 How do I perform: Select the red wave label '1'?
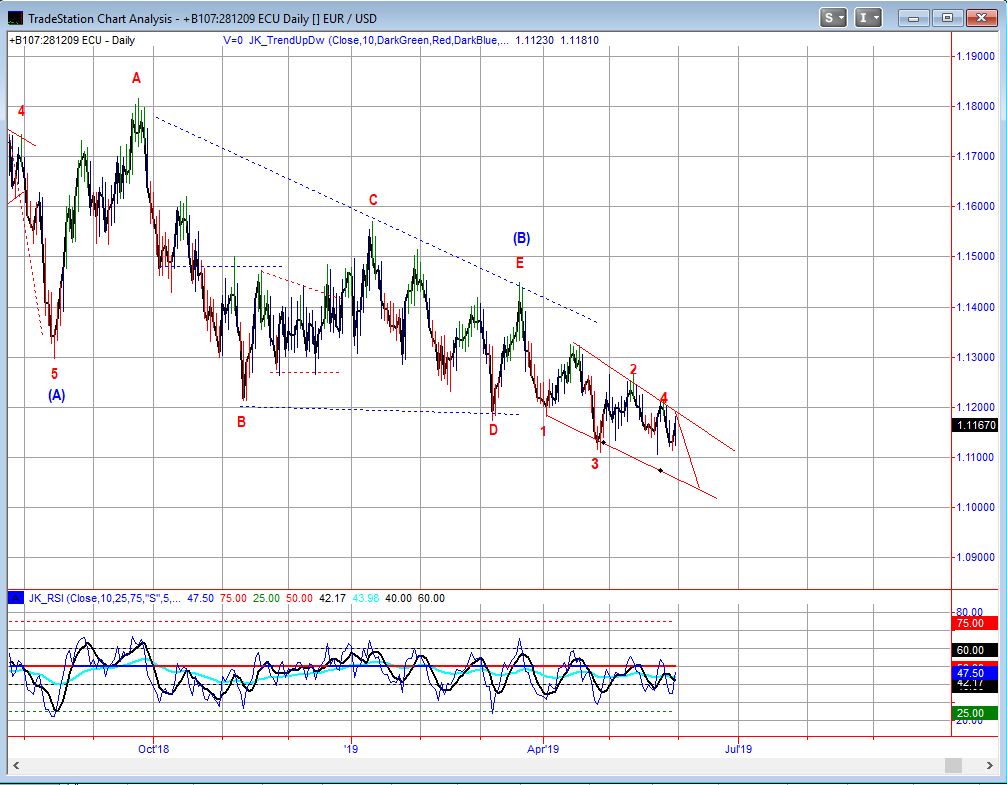click(543, 432)
